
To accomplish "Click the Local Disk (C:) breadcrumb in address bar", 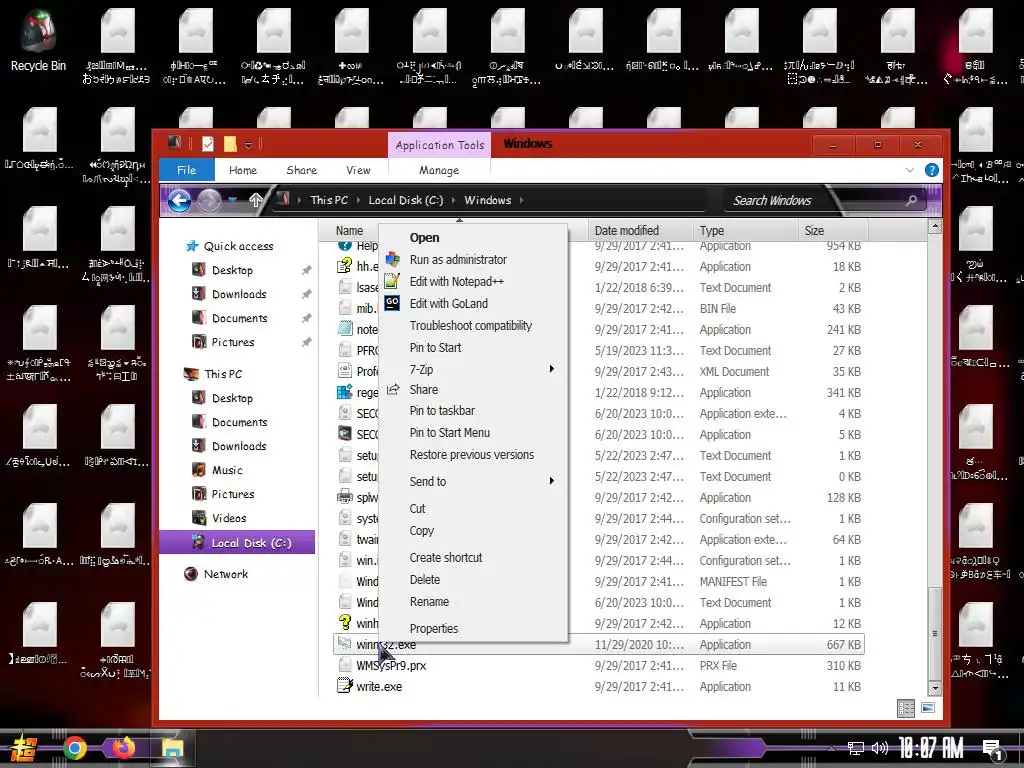I will point(406,200).
